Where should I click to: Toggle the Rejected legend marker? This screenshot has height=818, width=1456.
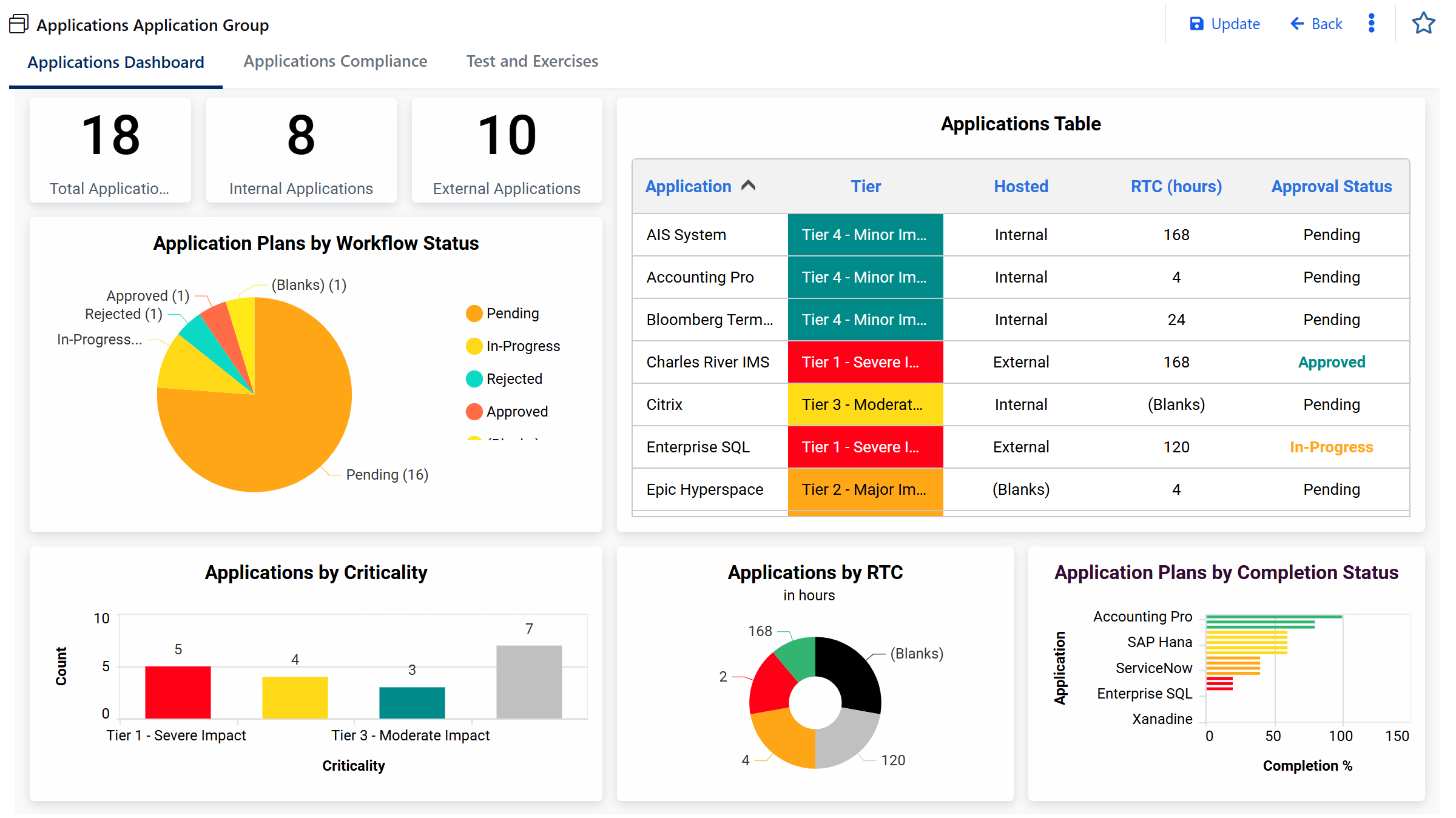tap(474, 379)
